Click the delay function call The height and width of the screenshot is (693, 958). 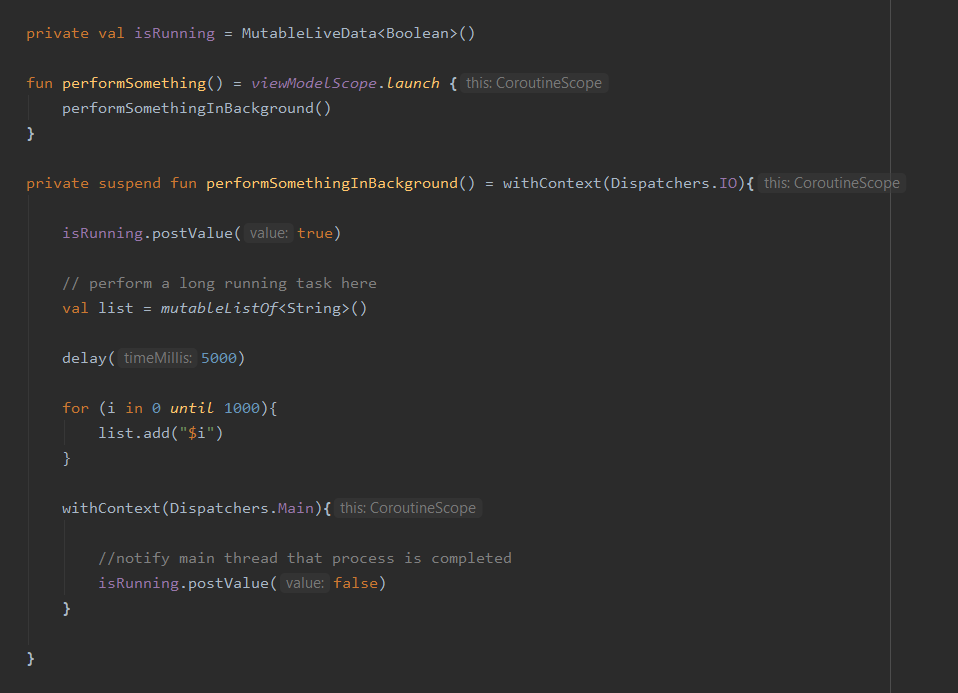[x=84, y=358]
